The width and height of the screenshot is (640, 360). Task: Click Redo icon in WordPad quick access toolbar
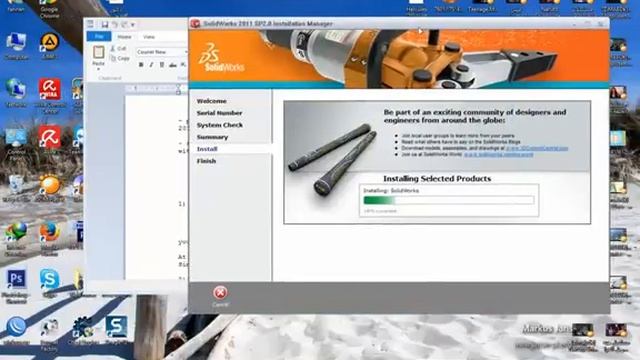click(124, 25)
